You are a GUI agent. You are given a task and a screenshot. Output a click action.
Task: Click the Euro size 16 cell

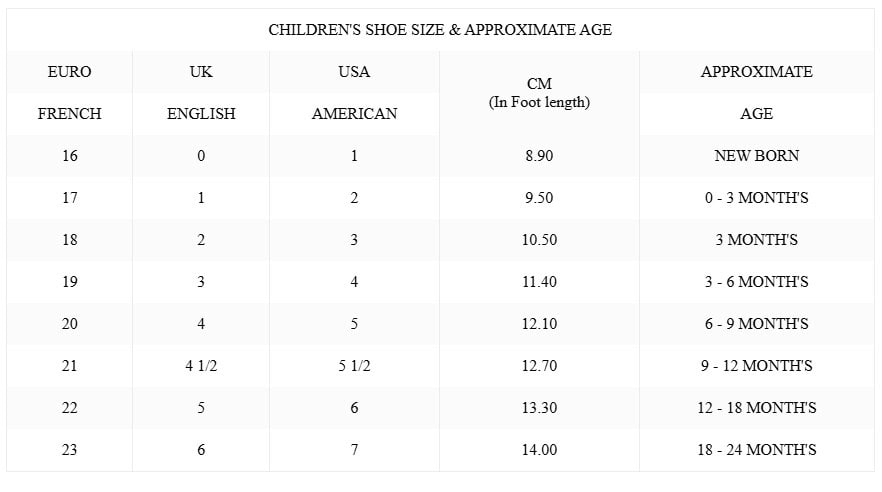(69, 156)
